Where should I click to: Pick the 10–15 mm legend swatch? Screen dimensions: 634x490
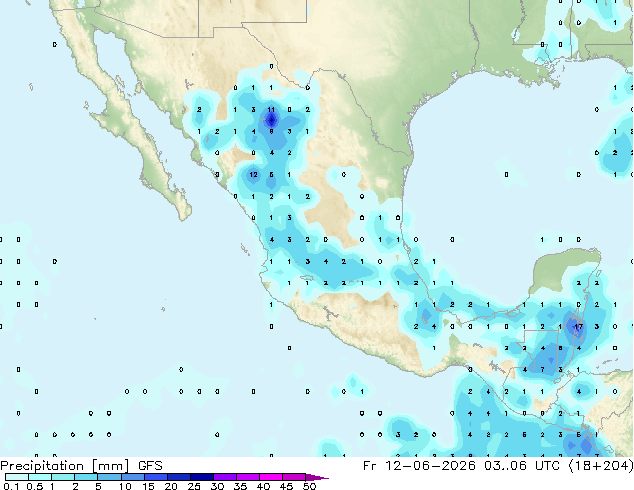click(132, 477)
